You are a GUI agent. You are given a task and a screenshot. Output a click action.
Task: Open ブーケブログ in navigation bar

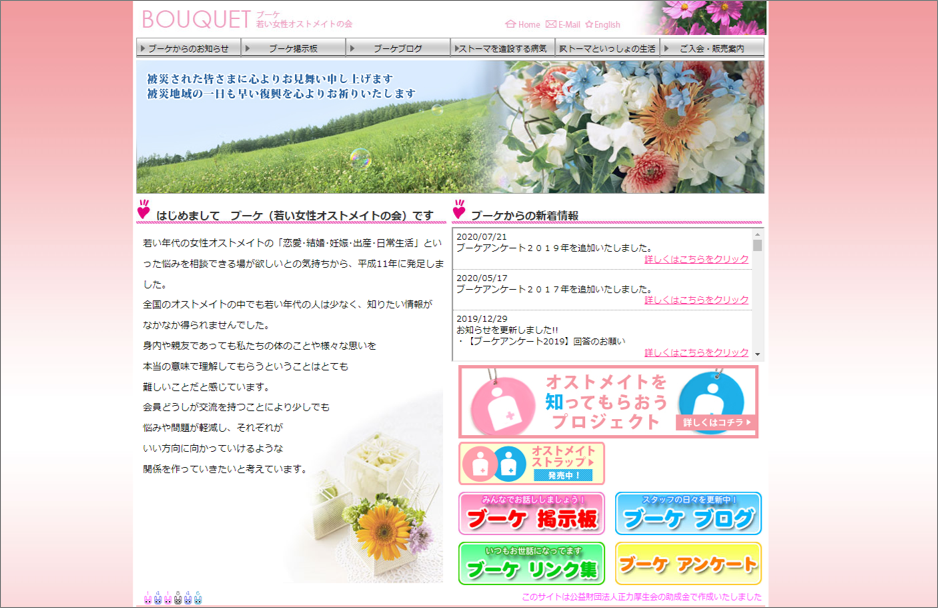[x=398, y=48]
